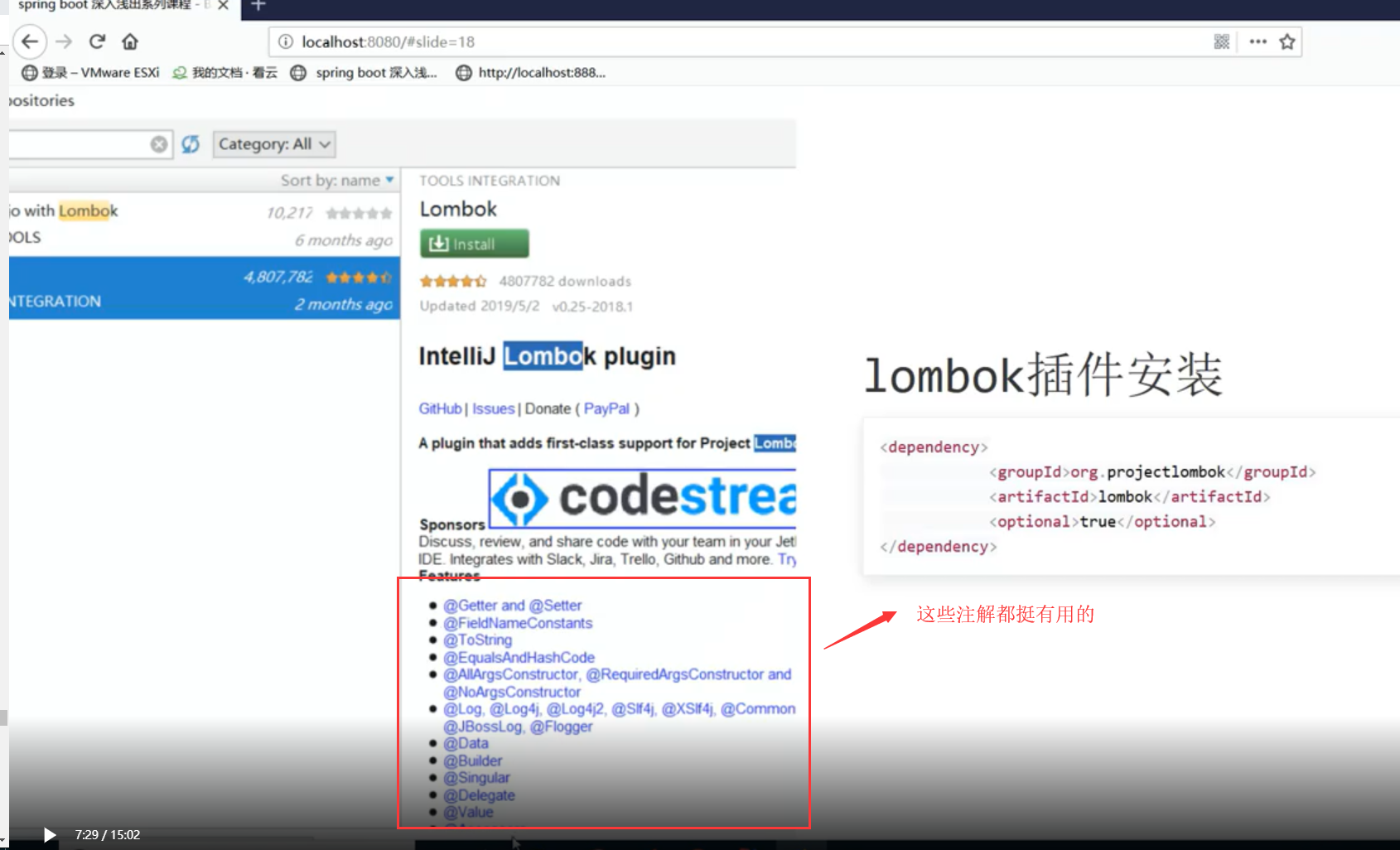
Task: Click the green Install button
Action: click(x=474, y=244)
